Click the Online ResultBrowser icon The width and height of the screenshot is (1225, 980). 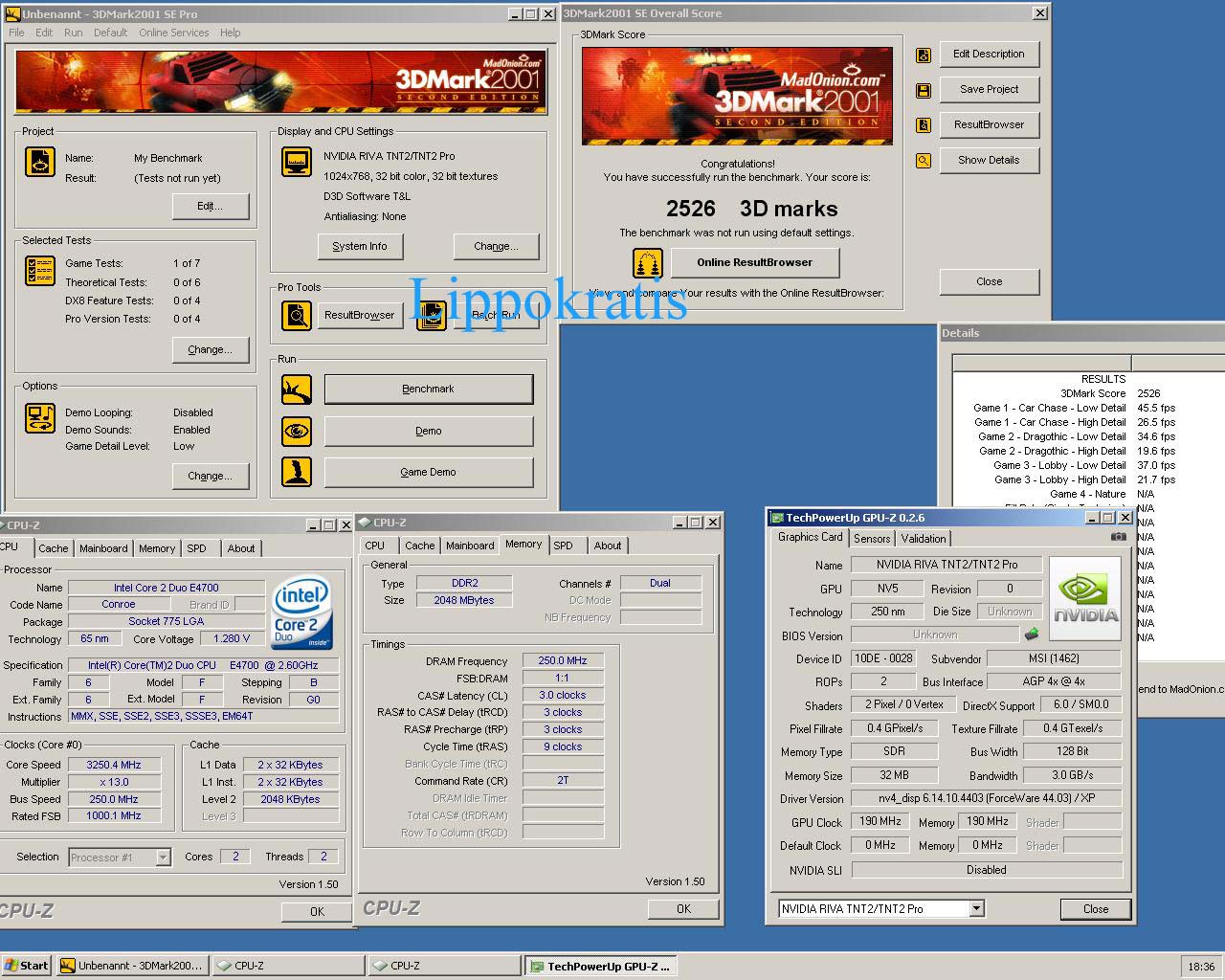(648, 262)
